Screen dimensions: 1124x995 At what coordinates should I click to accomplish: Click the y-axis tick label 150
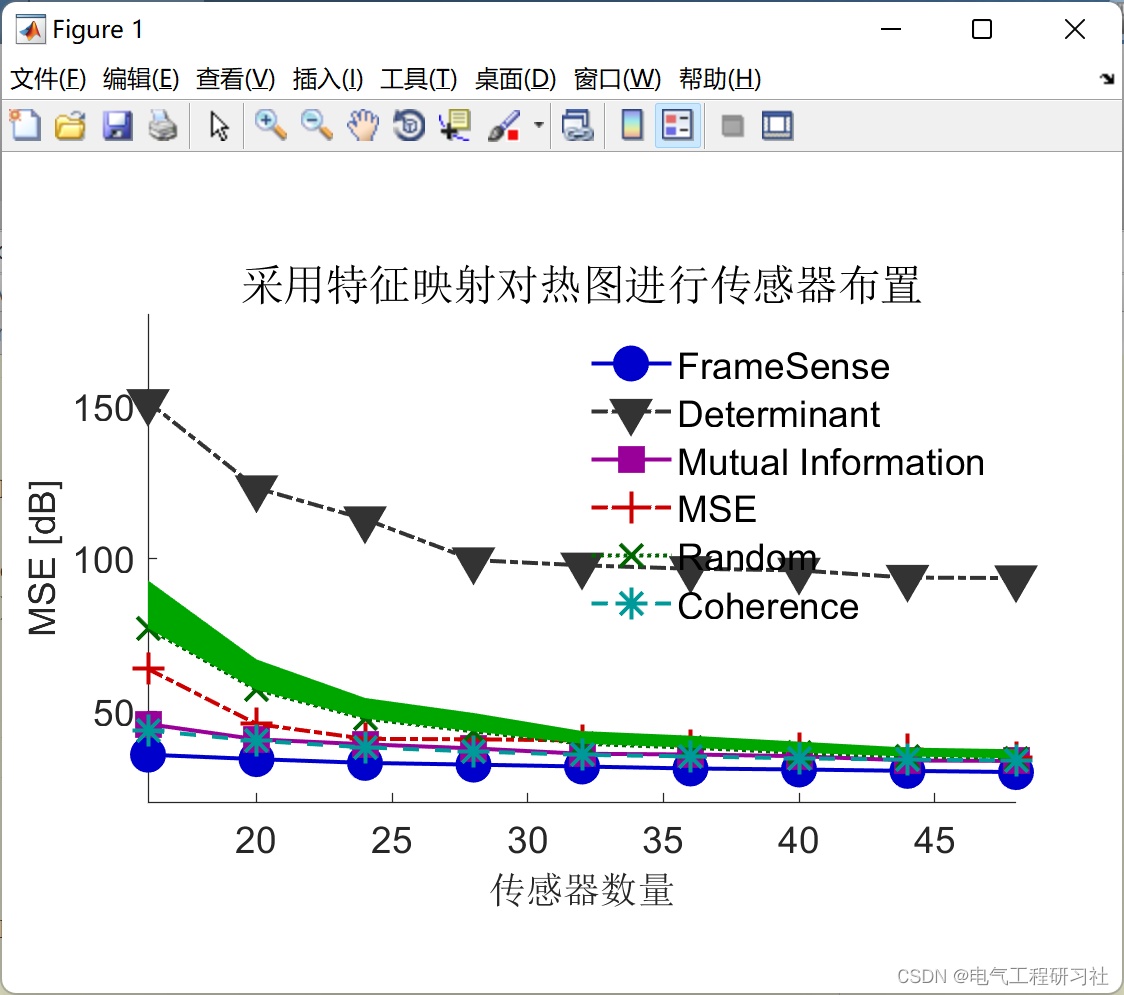click(104, 409)
